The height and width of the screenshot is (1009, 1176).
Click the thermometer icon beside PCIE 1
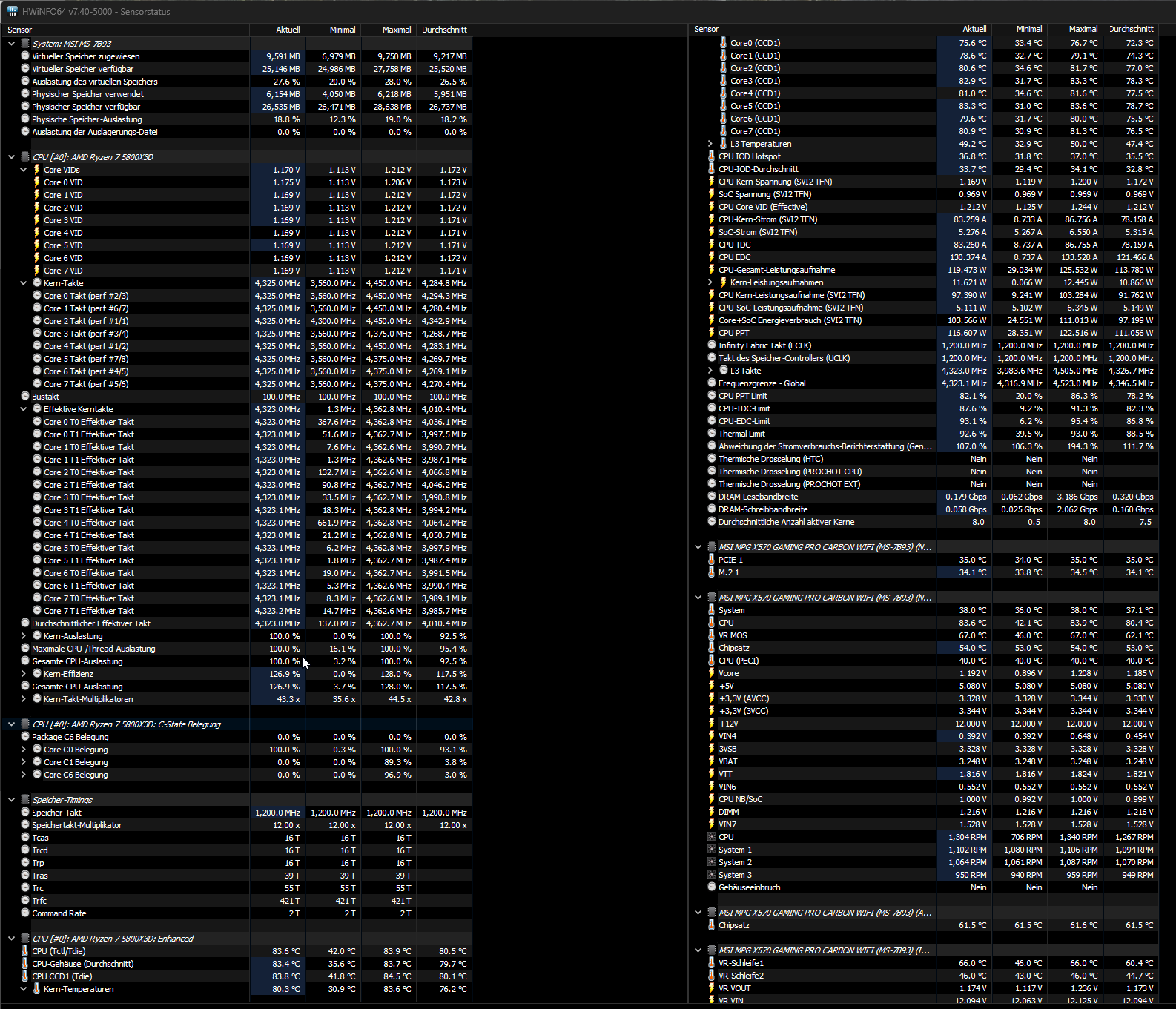712,560
